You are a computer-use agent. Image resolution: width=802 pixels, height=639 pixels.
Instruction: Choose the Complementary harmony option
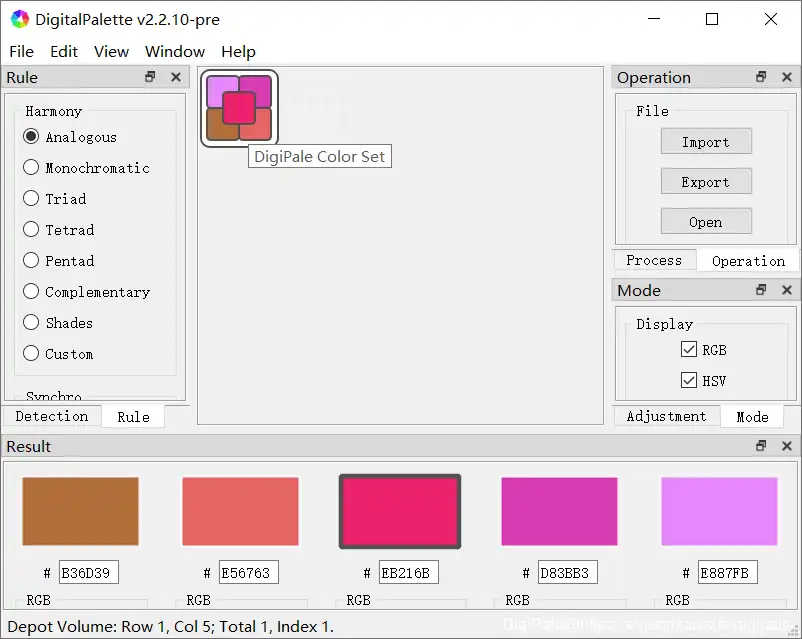coord(32,292)
